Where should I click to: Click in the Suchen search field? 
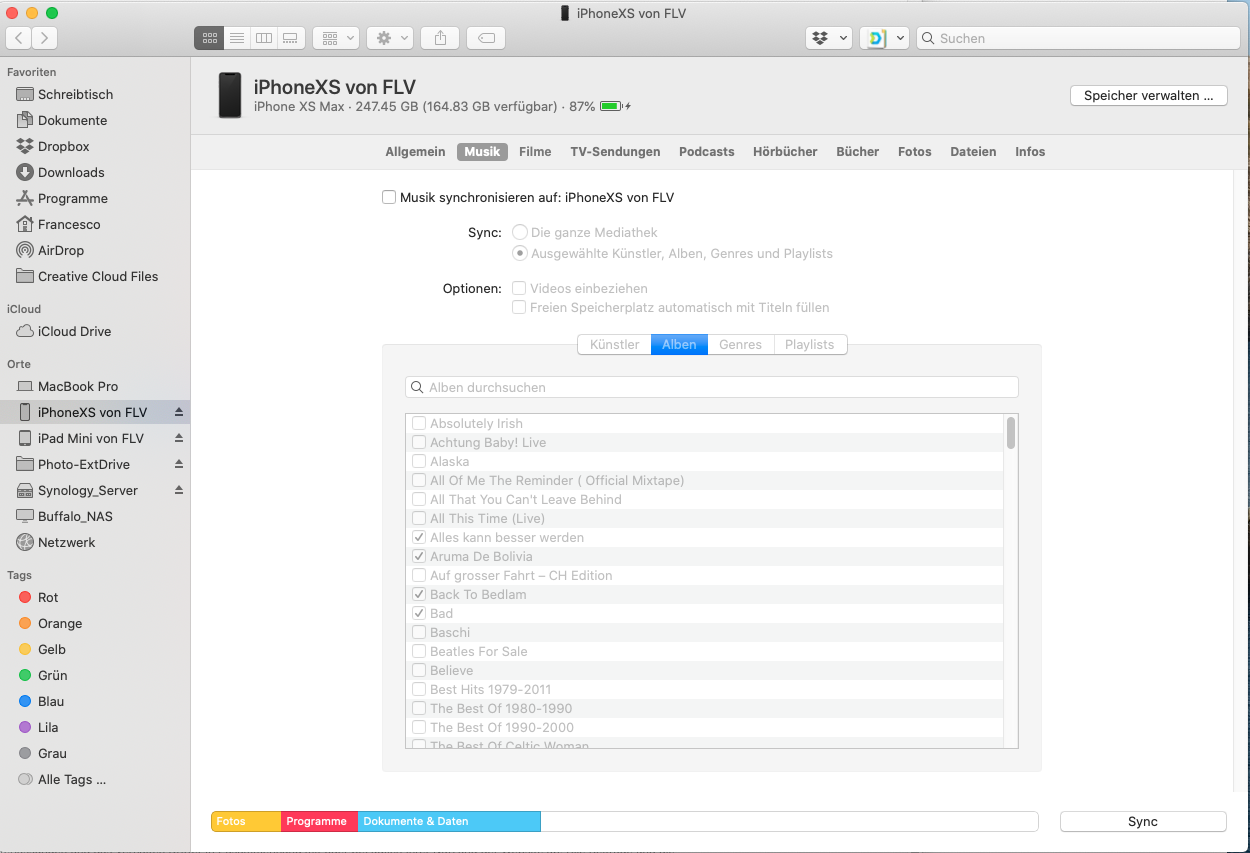pos(1078,38)
